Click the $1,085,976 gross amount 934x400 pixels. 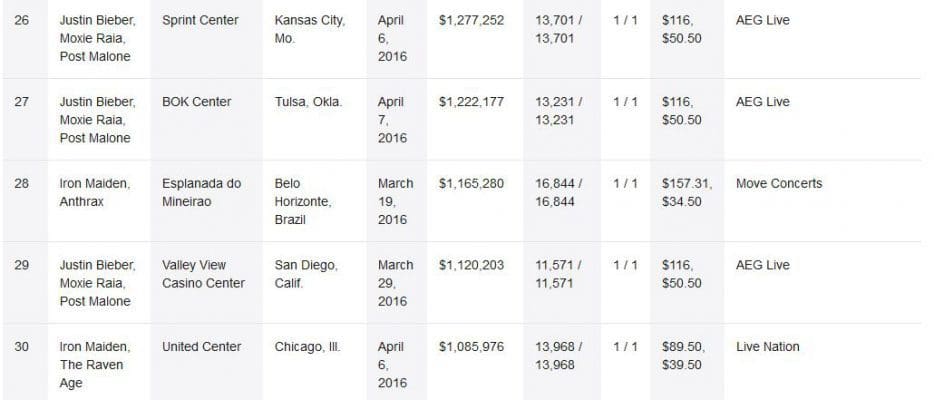click(x=470, y=347)
